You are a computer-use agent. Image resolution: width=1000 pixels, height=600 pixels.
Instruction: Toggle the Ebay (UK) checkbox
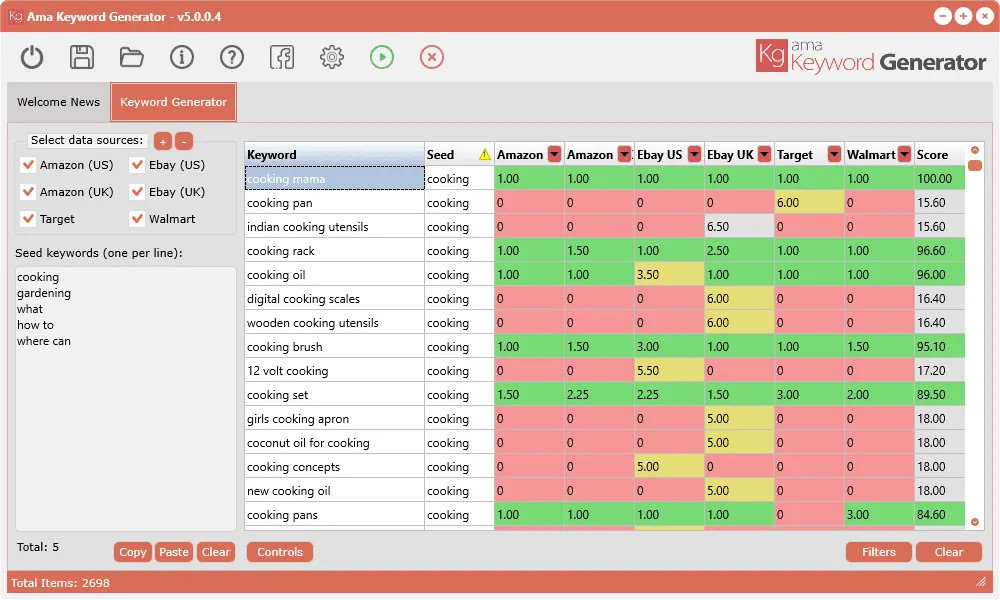point(137,192)
